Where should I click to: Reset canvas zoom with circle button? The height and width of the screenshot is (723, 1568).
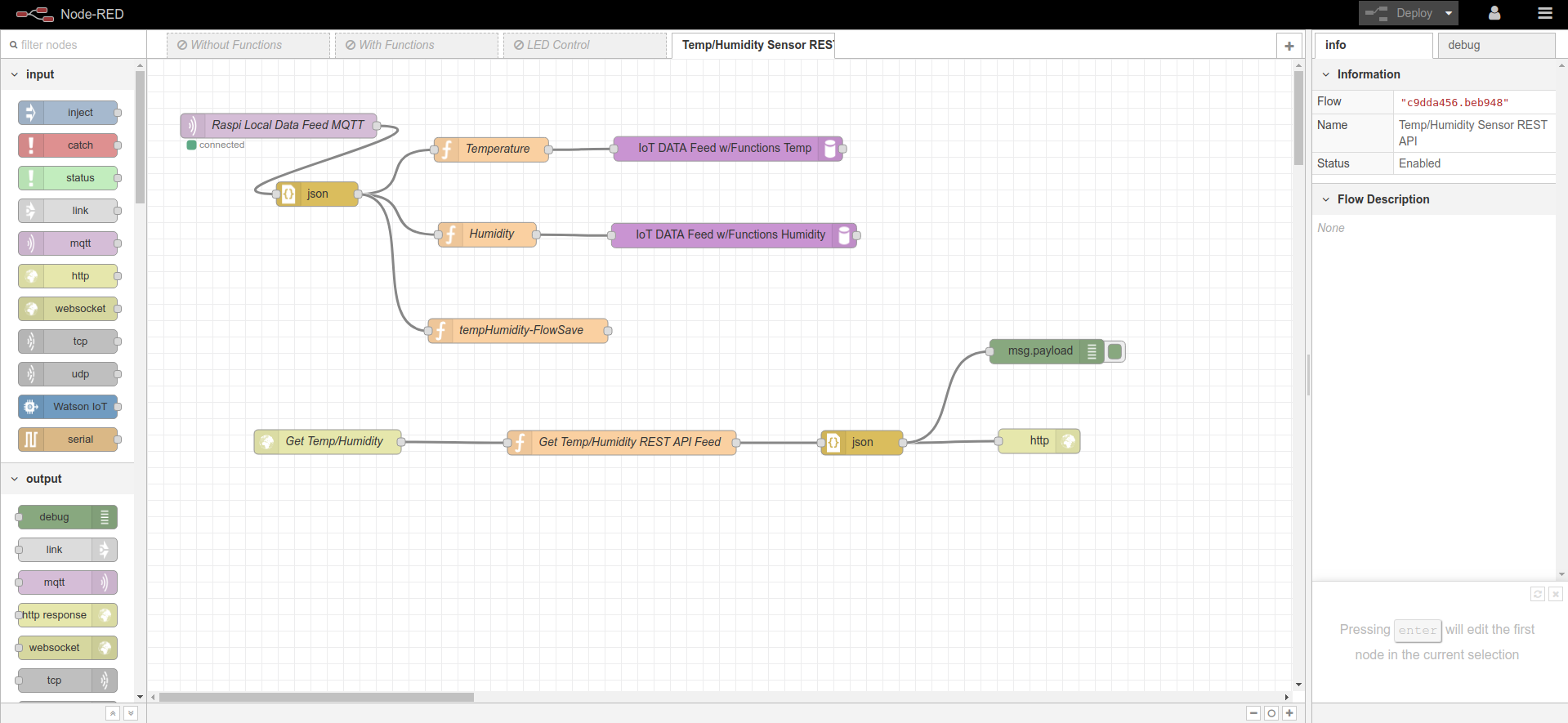pyautogui.click(x=1271, y=713)
